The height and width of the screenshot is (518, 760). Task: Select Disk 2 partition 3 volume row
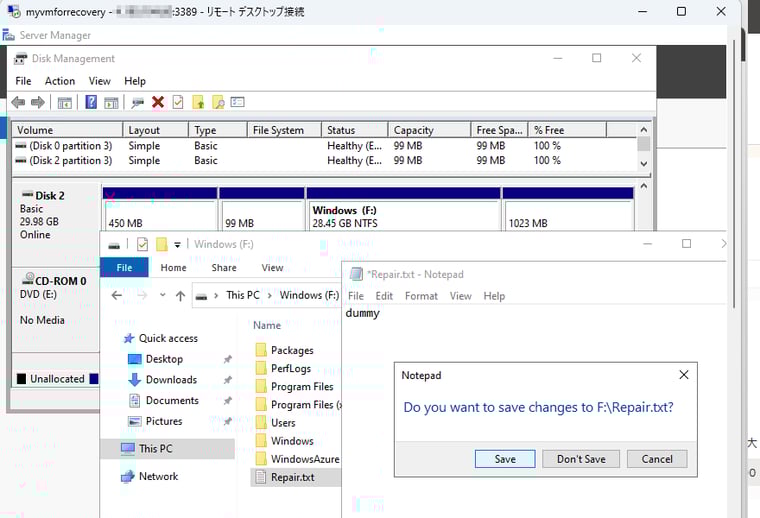coord(324,160)
